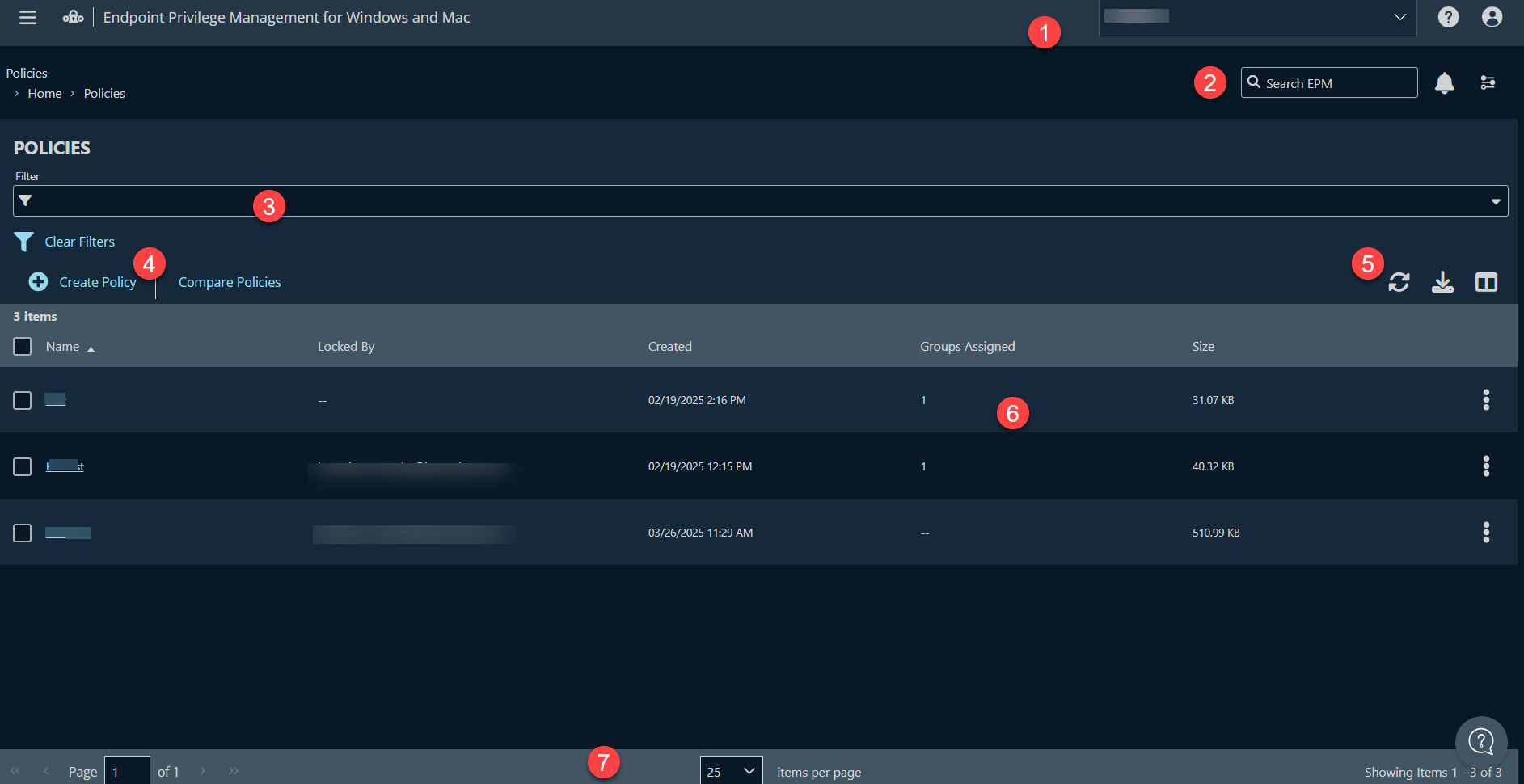Sort by the Name column
1524x784 pixels.
[62, 347]
